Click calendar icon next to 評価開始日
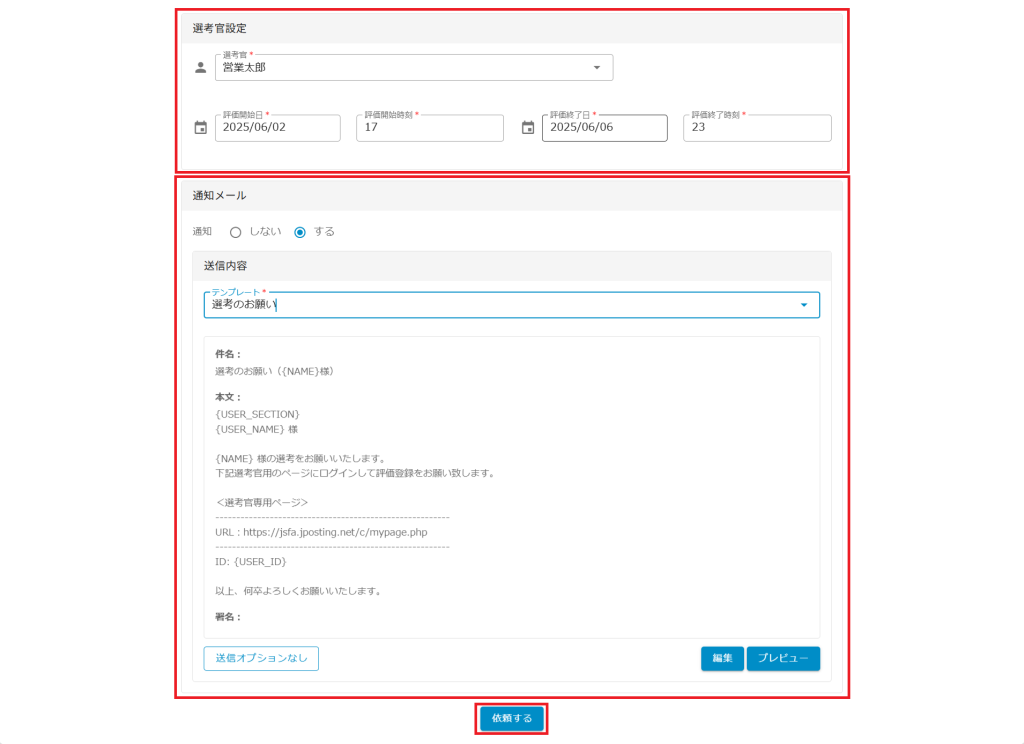The height and width of the screenshot is (744, 1024). point(200,128)
